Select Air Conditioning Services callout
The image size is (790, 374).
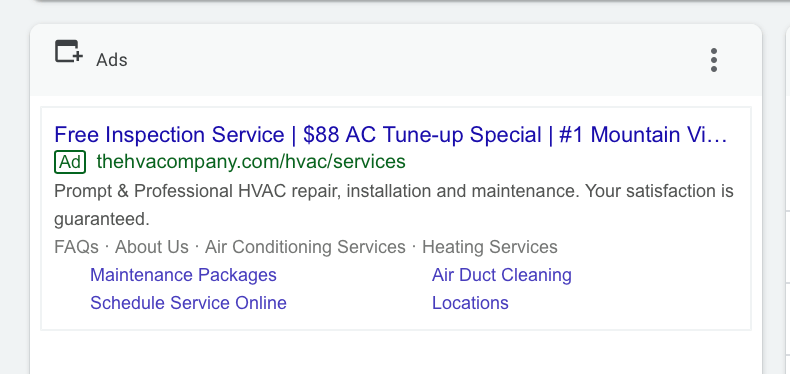305,247
